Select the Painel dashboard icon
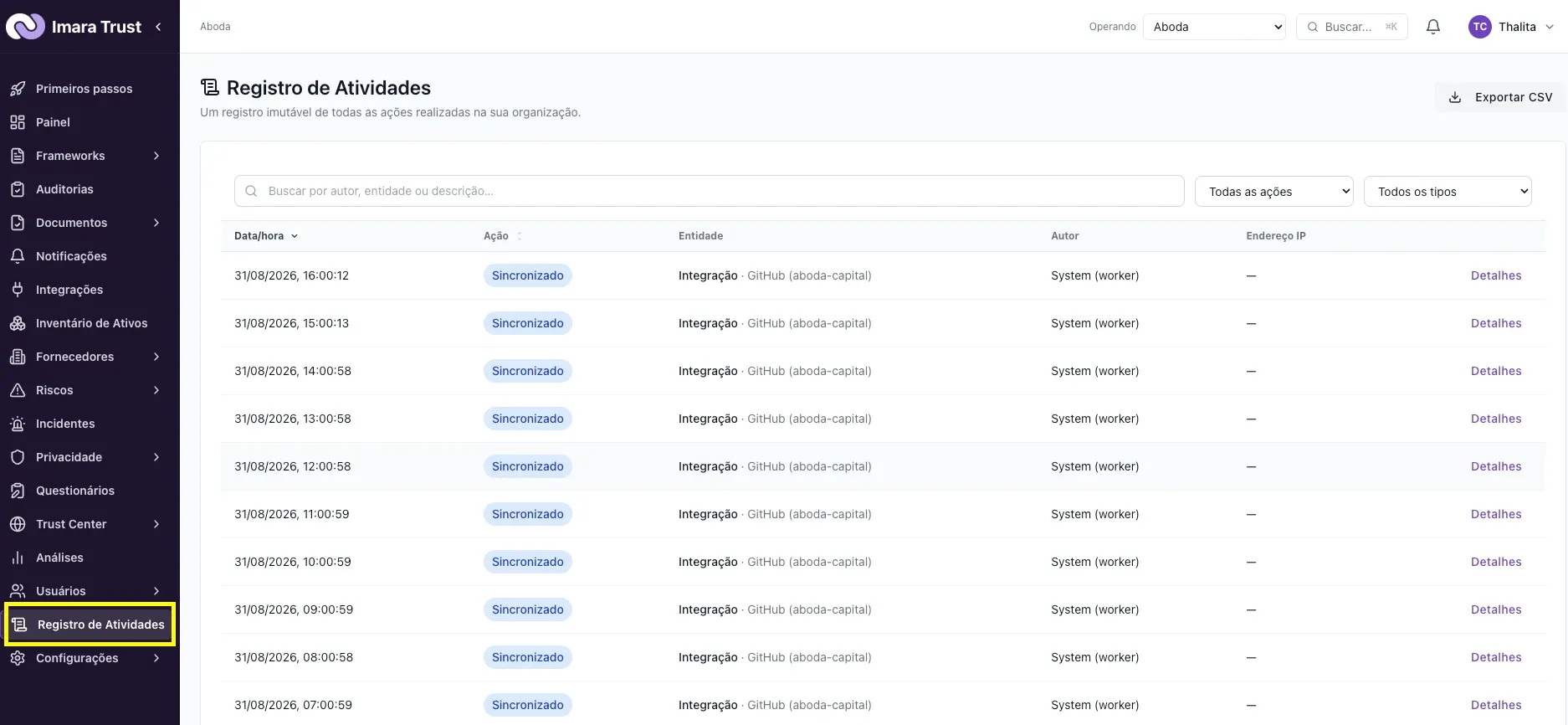The image size is (1568, 725). (18, 122)
